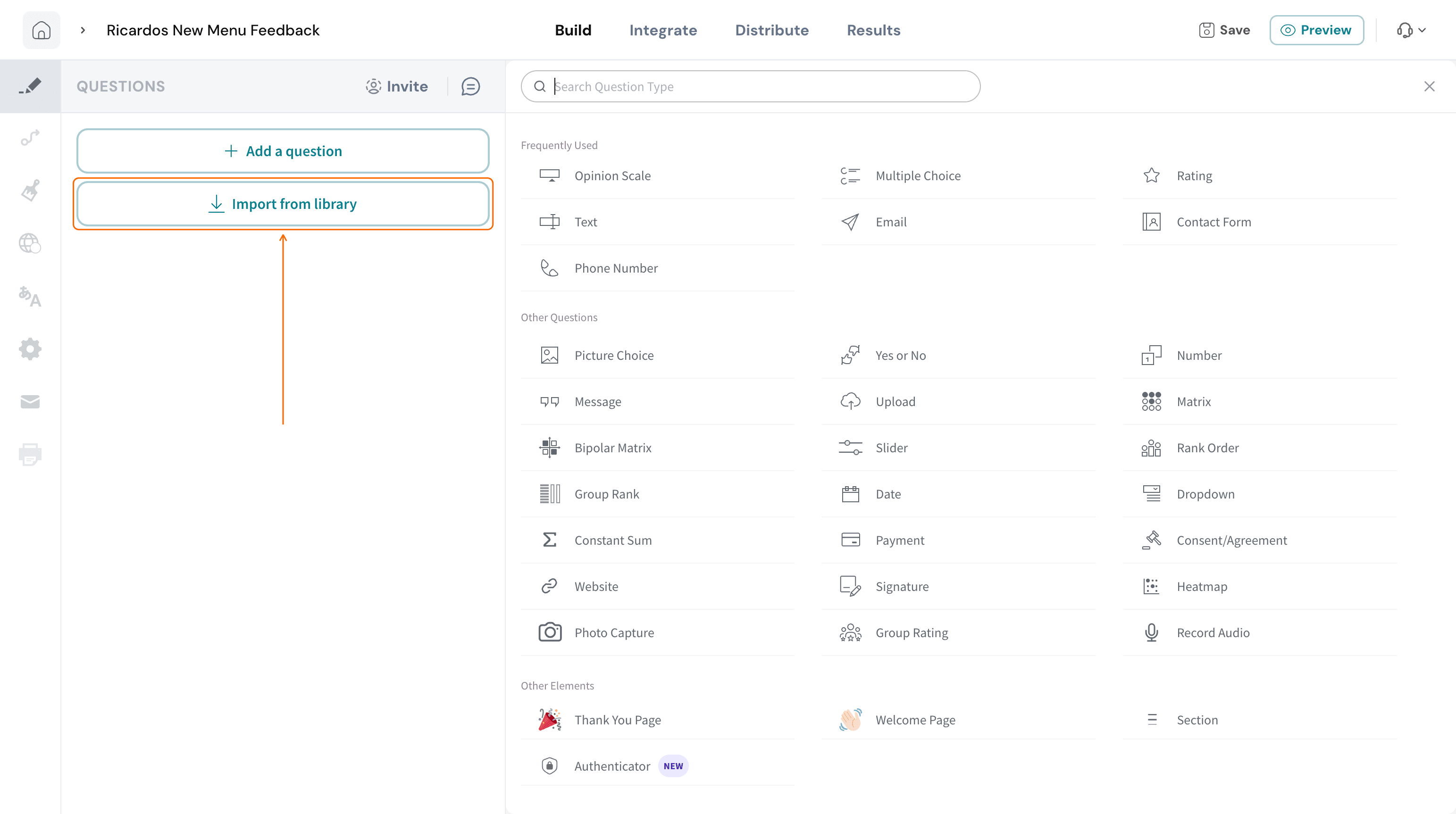Screen dimensions: 1456x814
Task: Add a Dropdown question type
Action: point(1260,494)
